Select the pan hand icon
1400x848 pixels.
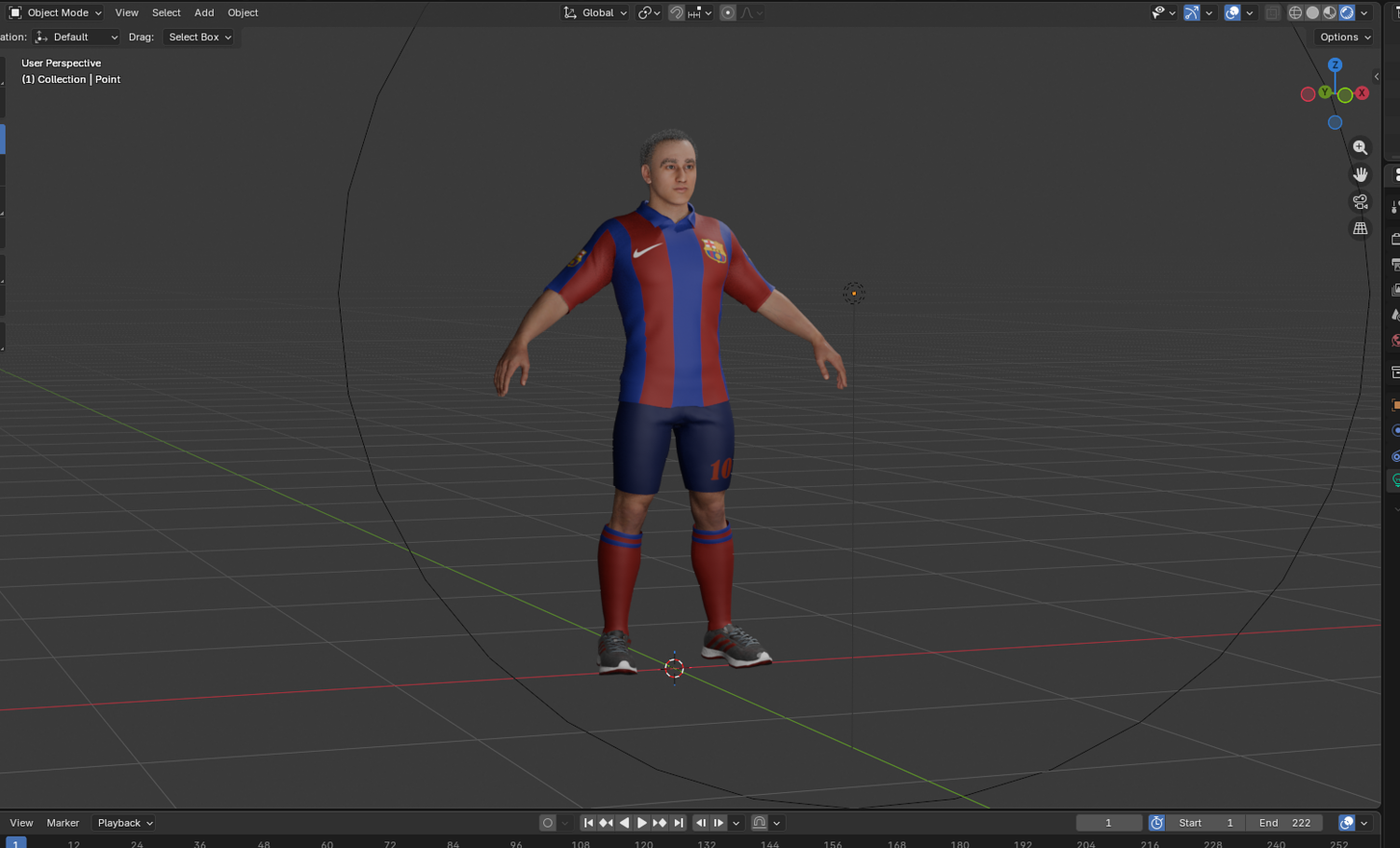click(1360, 174)
